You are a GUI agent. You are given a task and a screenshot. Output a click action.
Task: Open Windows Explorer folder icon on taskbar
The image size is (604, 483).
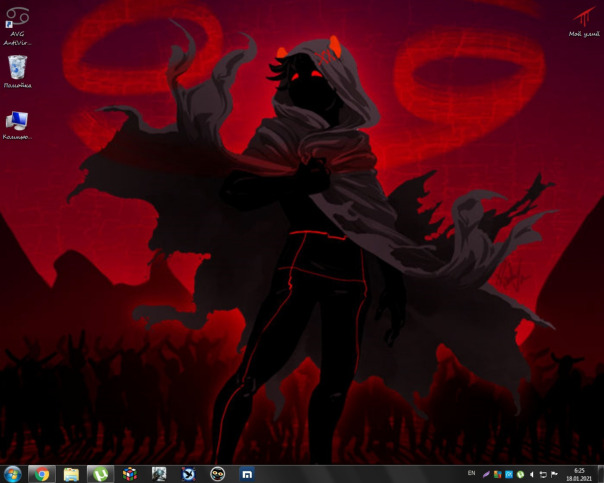point(71,474)
